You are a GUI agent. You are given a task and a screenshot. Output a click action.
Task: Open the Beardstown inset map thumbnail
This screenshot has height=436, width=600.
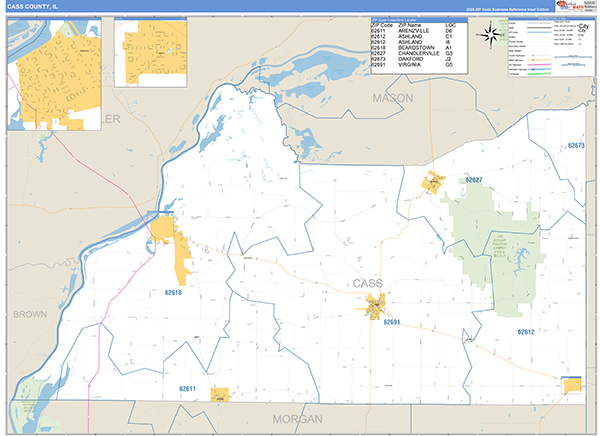pos(54,74)
